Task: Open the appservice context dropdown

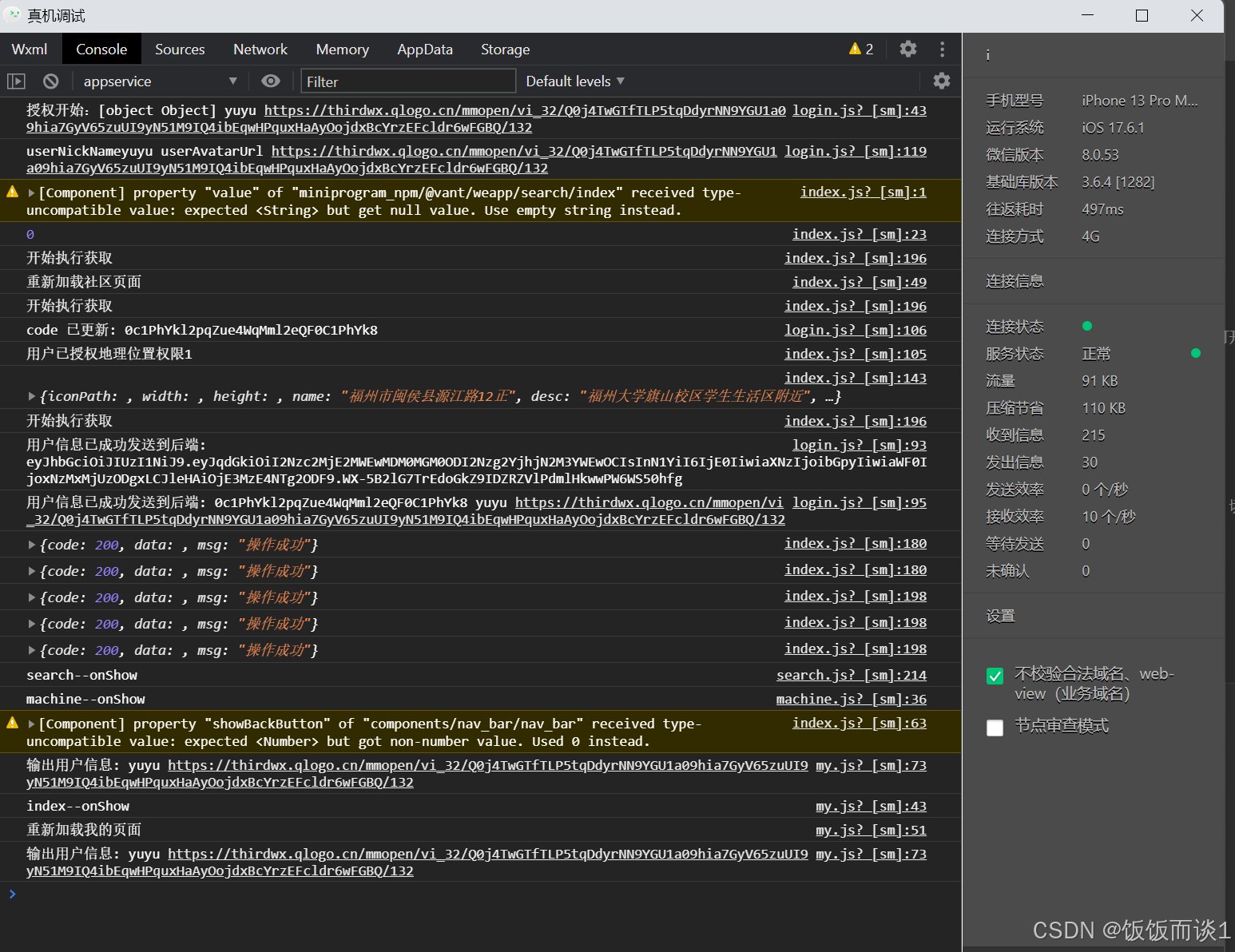Action: pyautogui.click(x=160, y=81)
